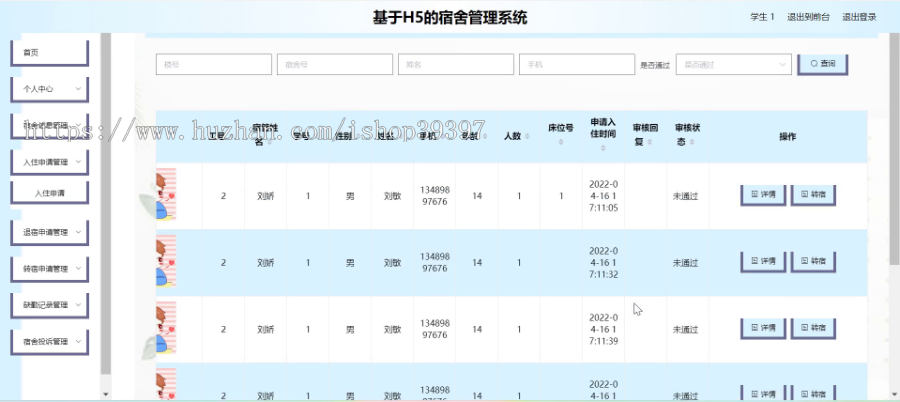Click the 操作 column header

pyautogui.click(x=788, y=137)
